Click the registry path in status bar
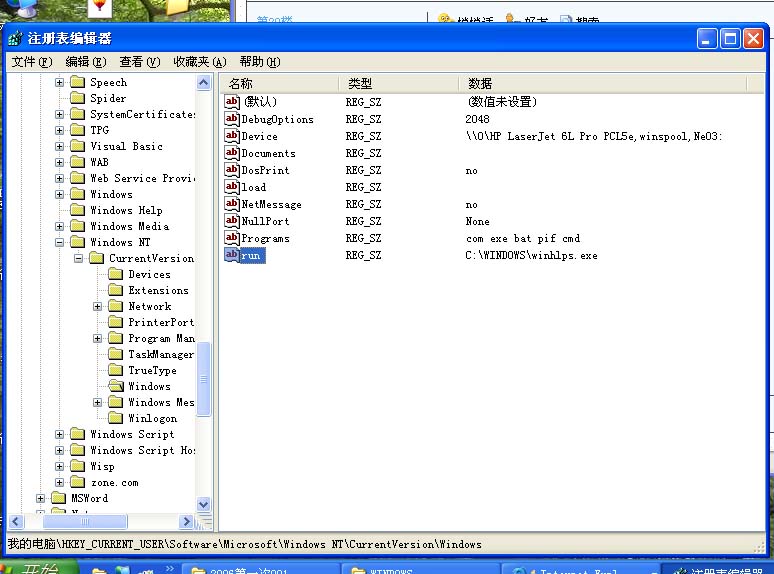 [244, 544]
